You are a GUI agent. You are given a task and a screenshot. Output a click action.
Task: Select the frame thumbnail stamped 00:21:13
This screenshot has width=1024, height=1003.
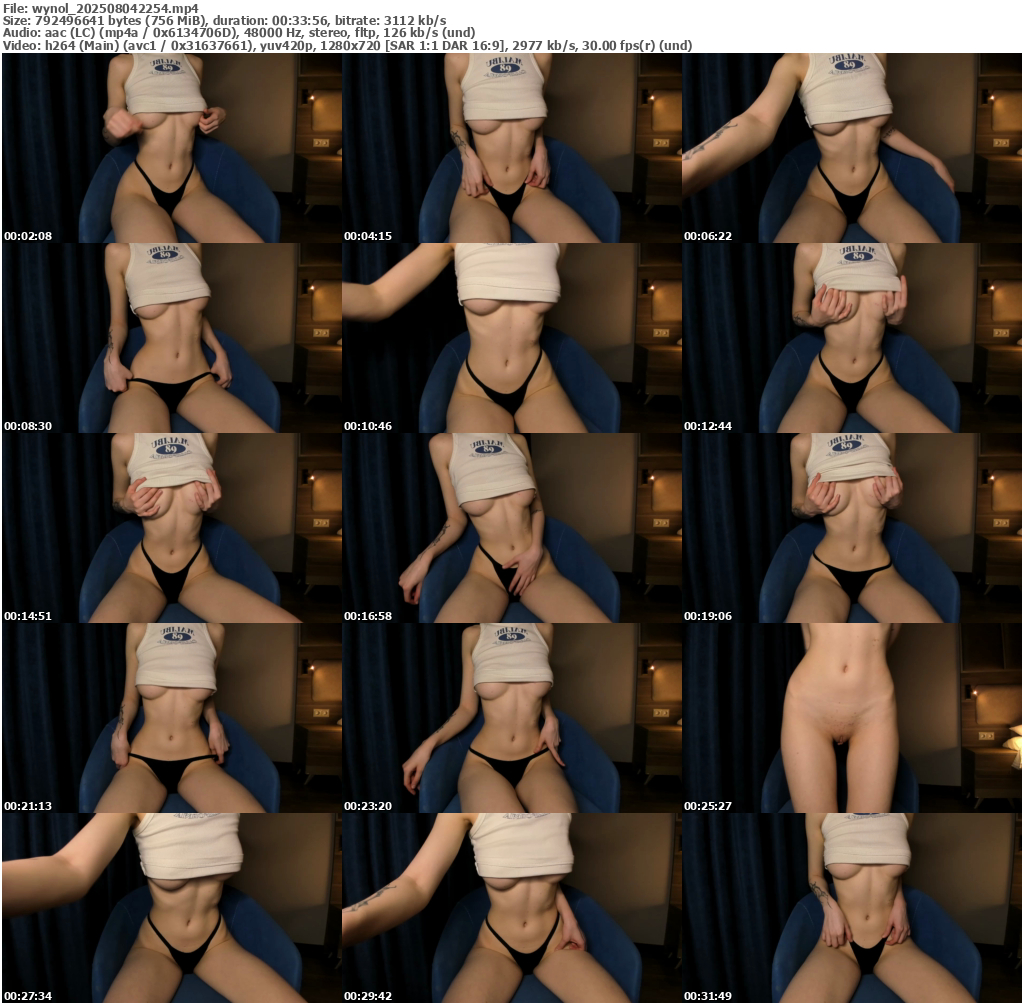pyautogui.click(x=172, y=718)
